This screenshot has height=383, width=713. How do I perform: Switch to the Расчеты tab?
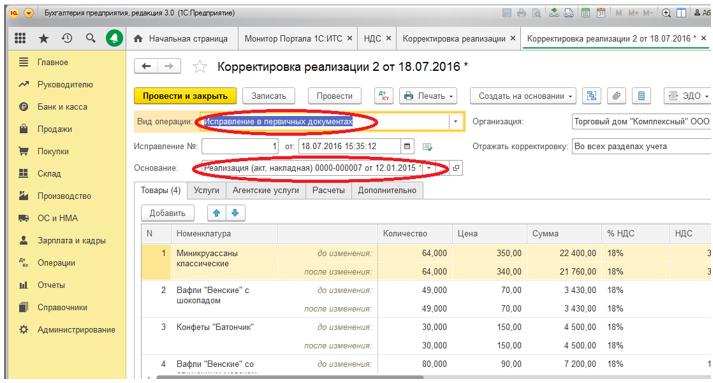(328, 190)
